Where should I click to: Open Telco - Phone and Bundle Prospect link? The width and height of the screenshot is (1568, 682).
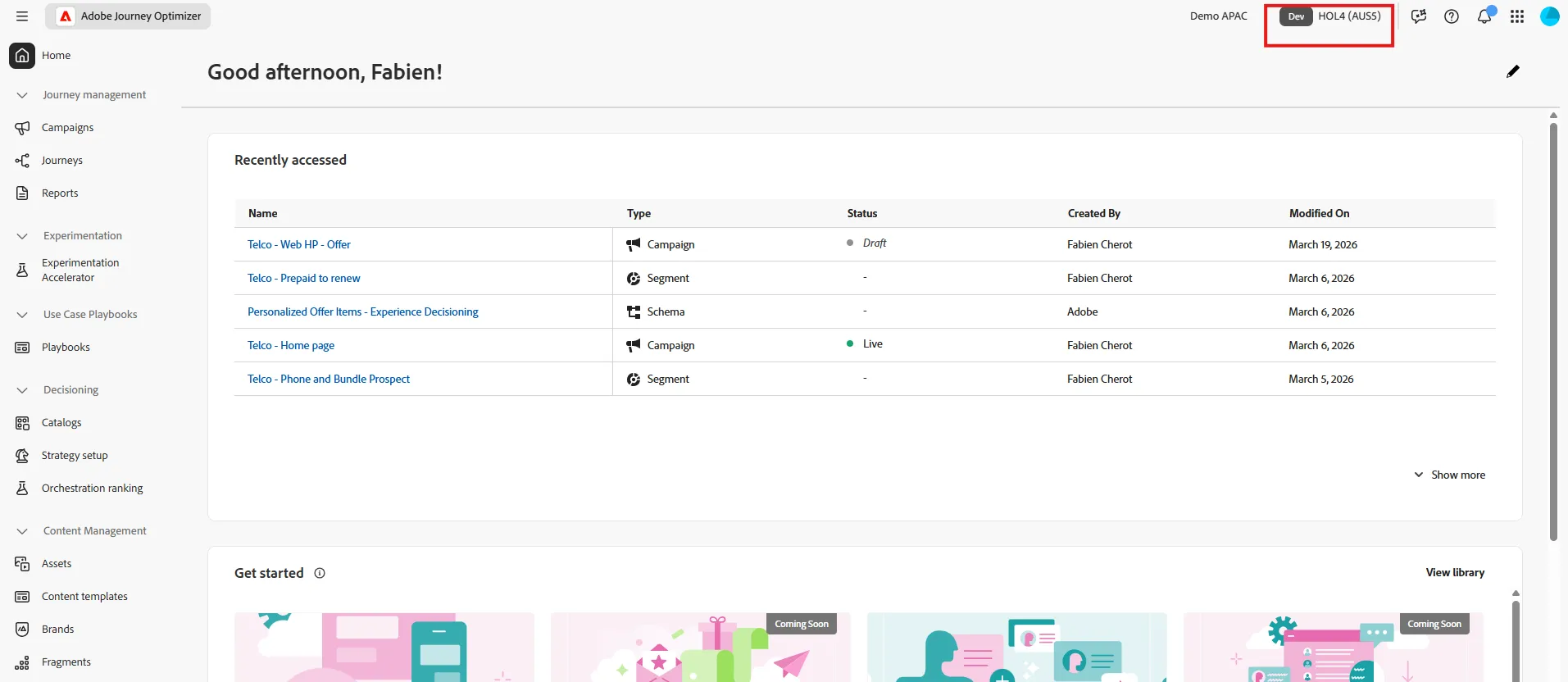tap(329, 379)
